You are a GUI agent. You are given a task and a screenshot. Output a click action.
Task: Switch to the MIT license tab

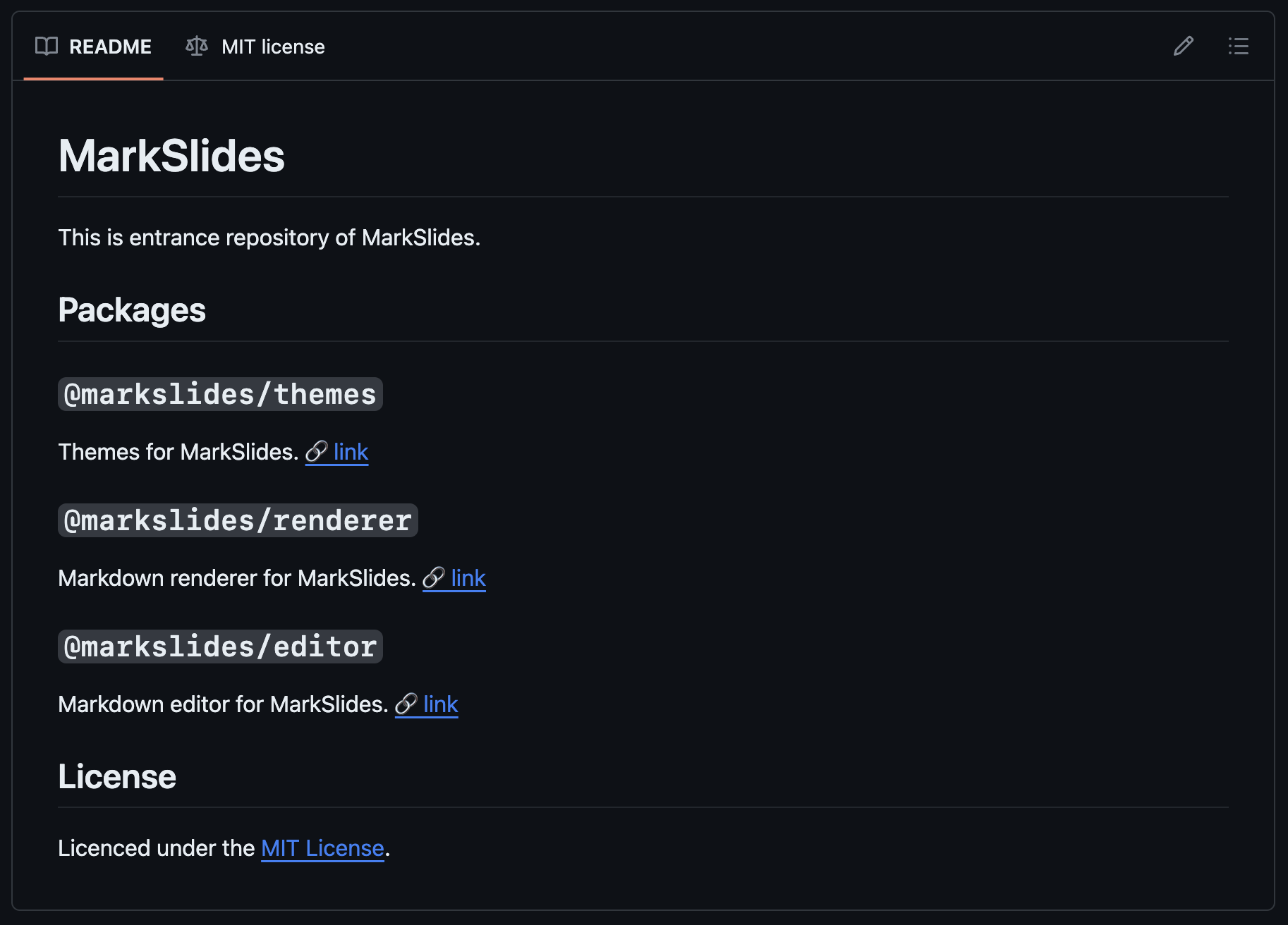[x=272, y=47]
